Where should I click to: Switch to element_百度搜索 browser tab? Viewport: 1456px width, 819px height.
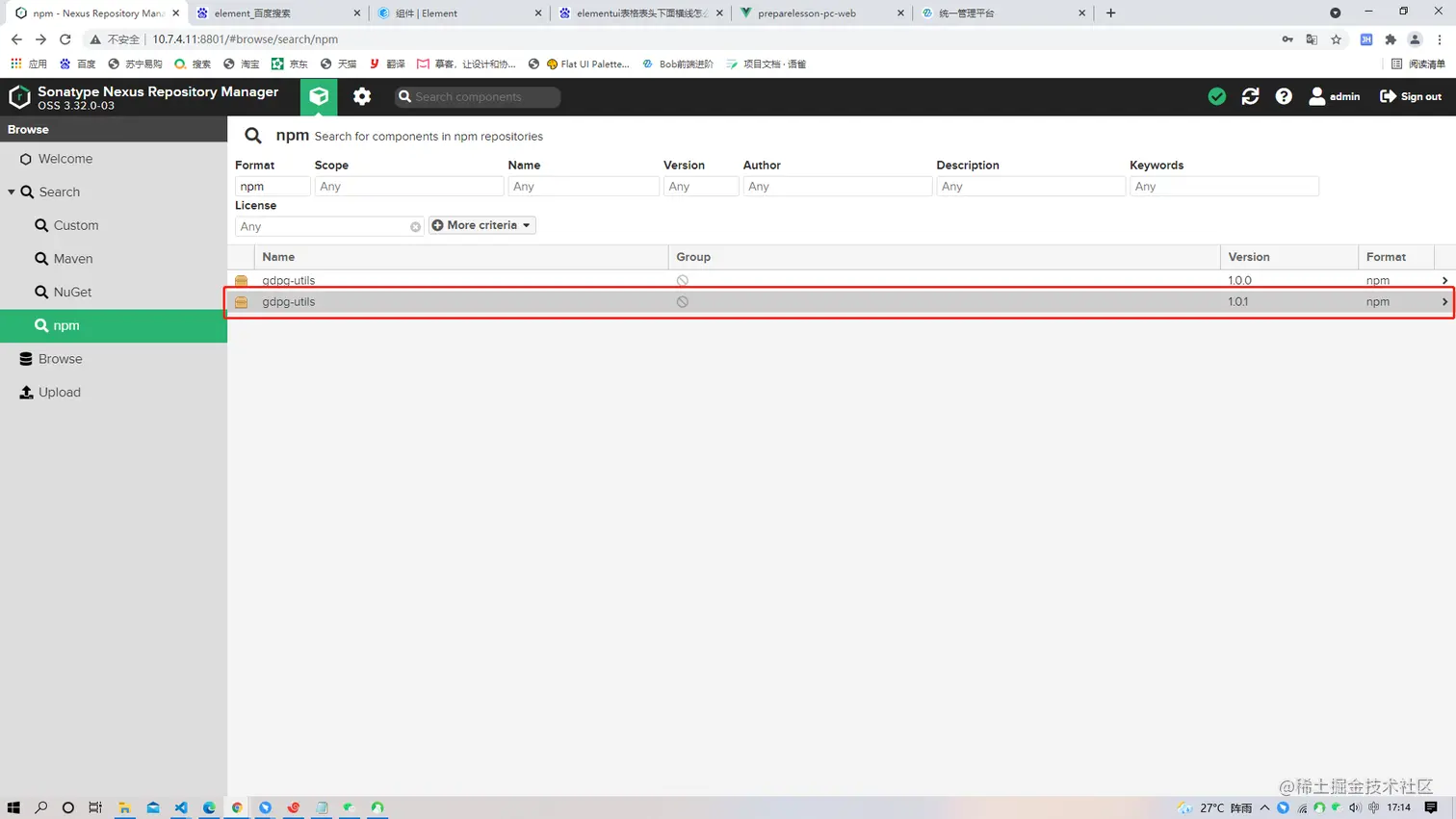click(x=277, y=13)
